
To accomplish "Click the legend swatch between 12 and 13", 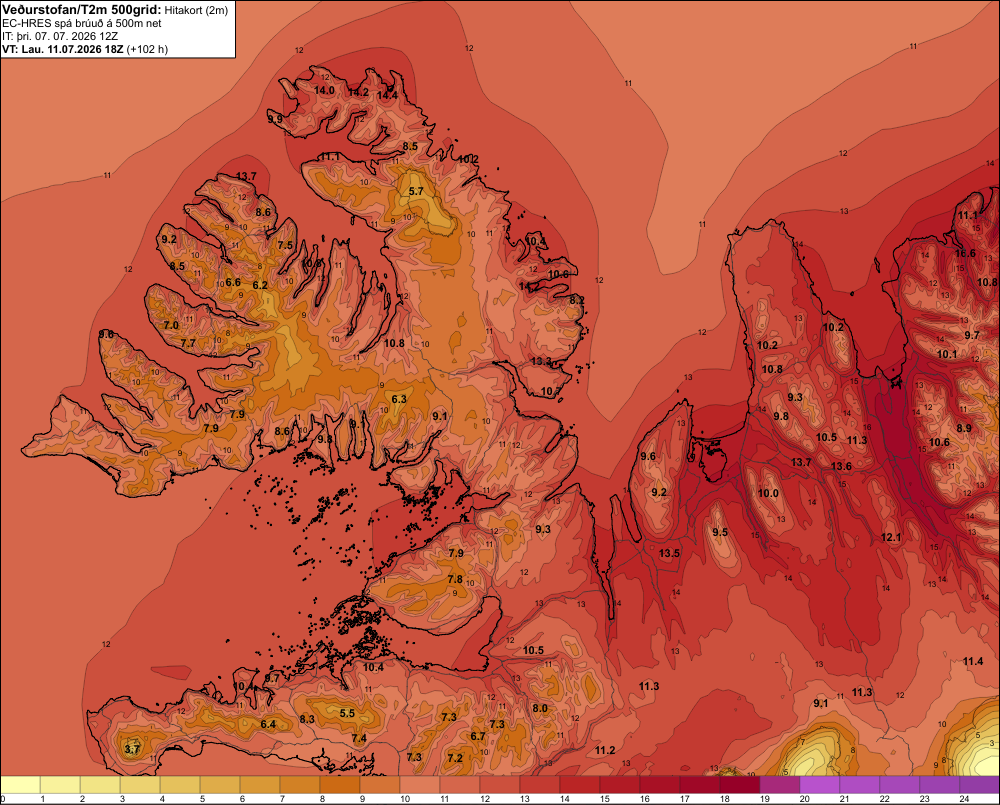I will point(499,785).
